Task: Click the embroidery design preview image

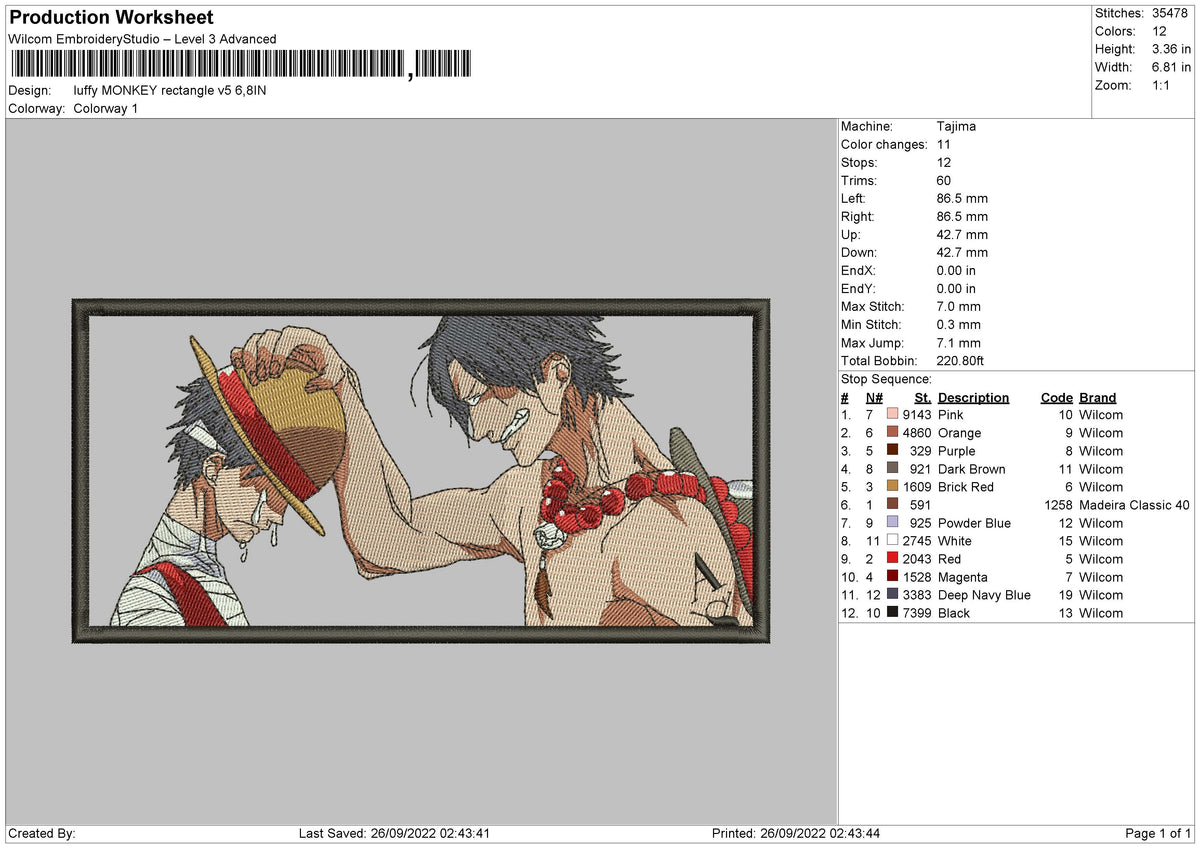Action: [420, 470]
